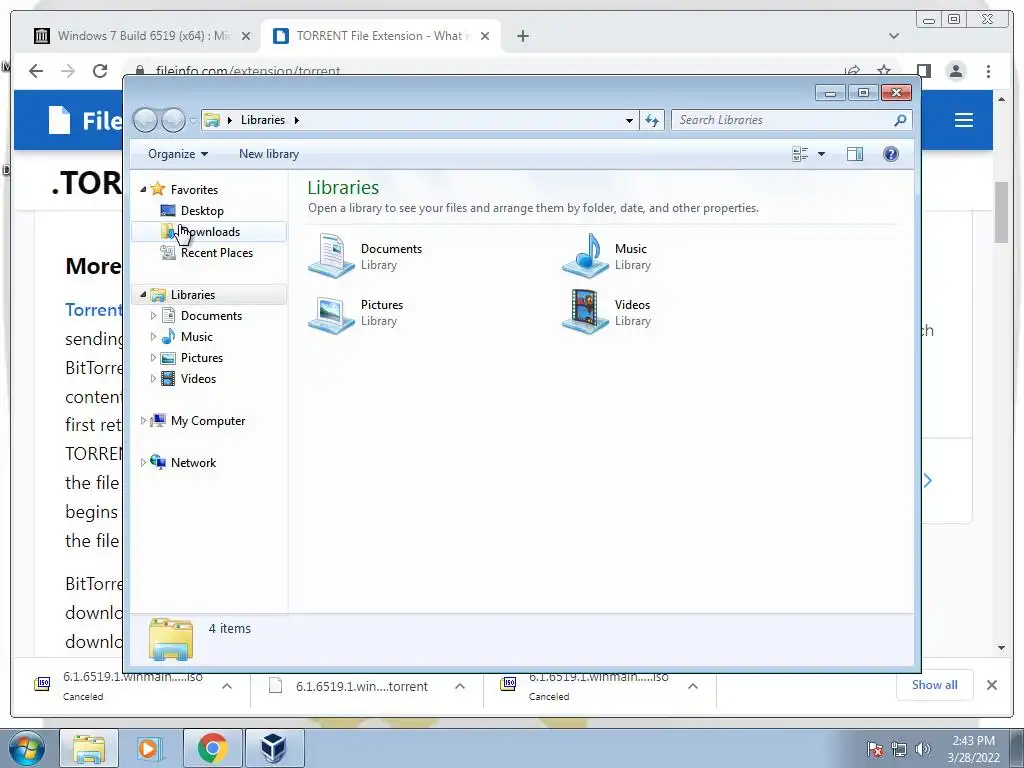Screen dimensions: 1024x768
Task: Switch to TORRENT File Extension tab
Action: pos(381,36)
